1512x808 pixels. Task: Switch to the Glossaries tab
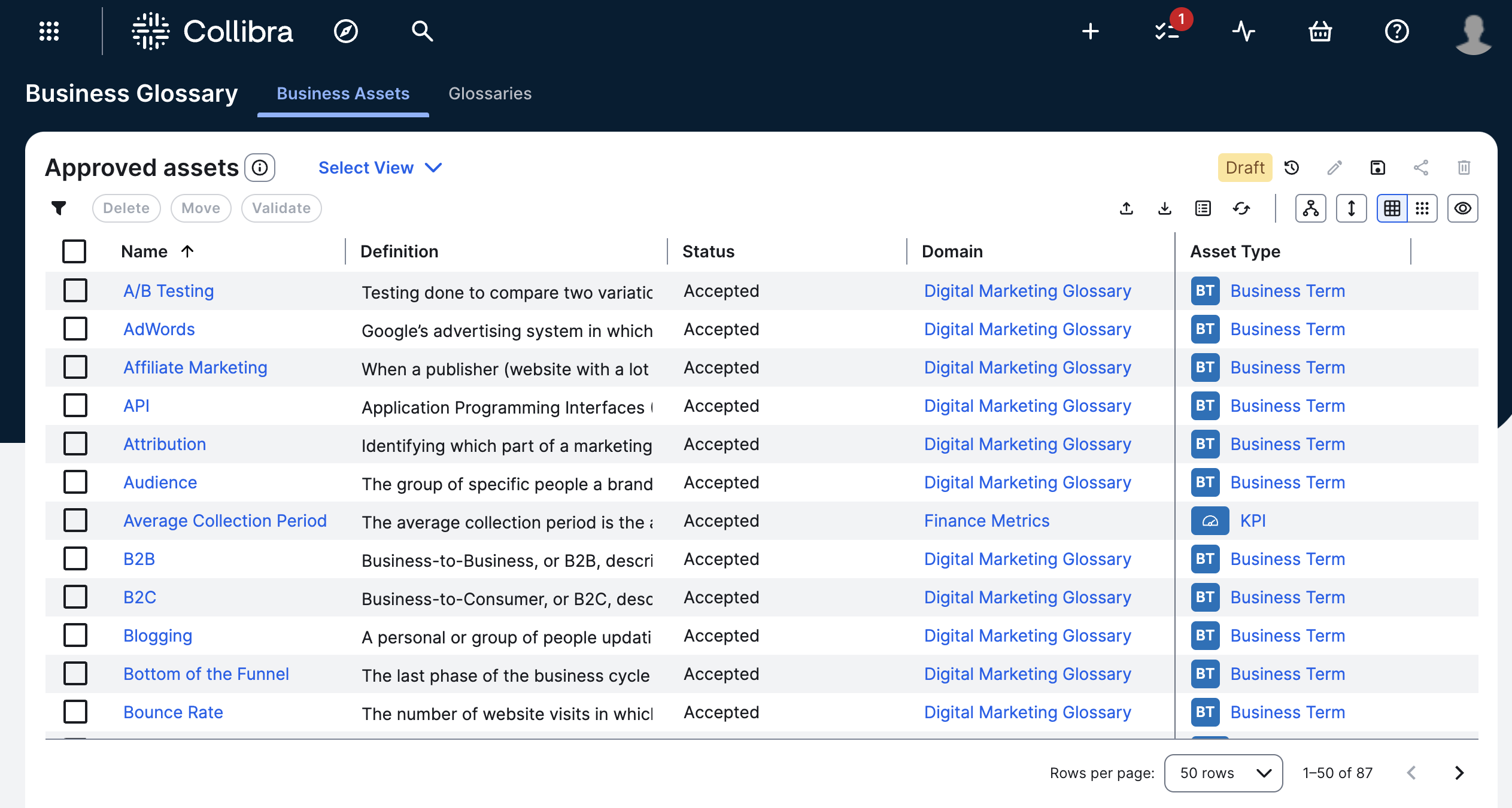[x=490, y=93]
